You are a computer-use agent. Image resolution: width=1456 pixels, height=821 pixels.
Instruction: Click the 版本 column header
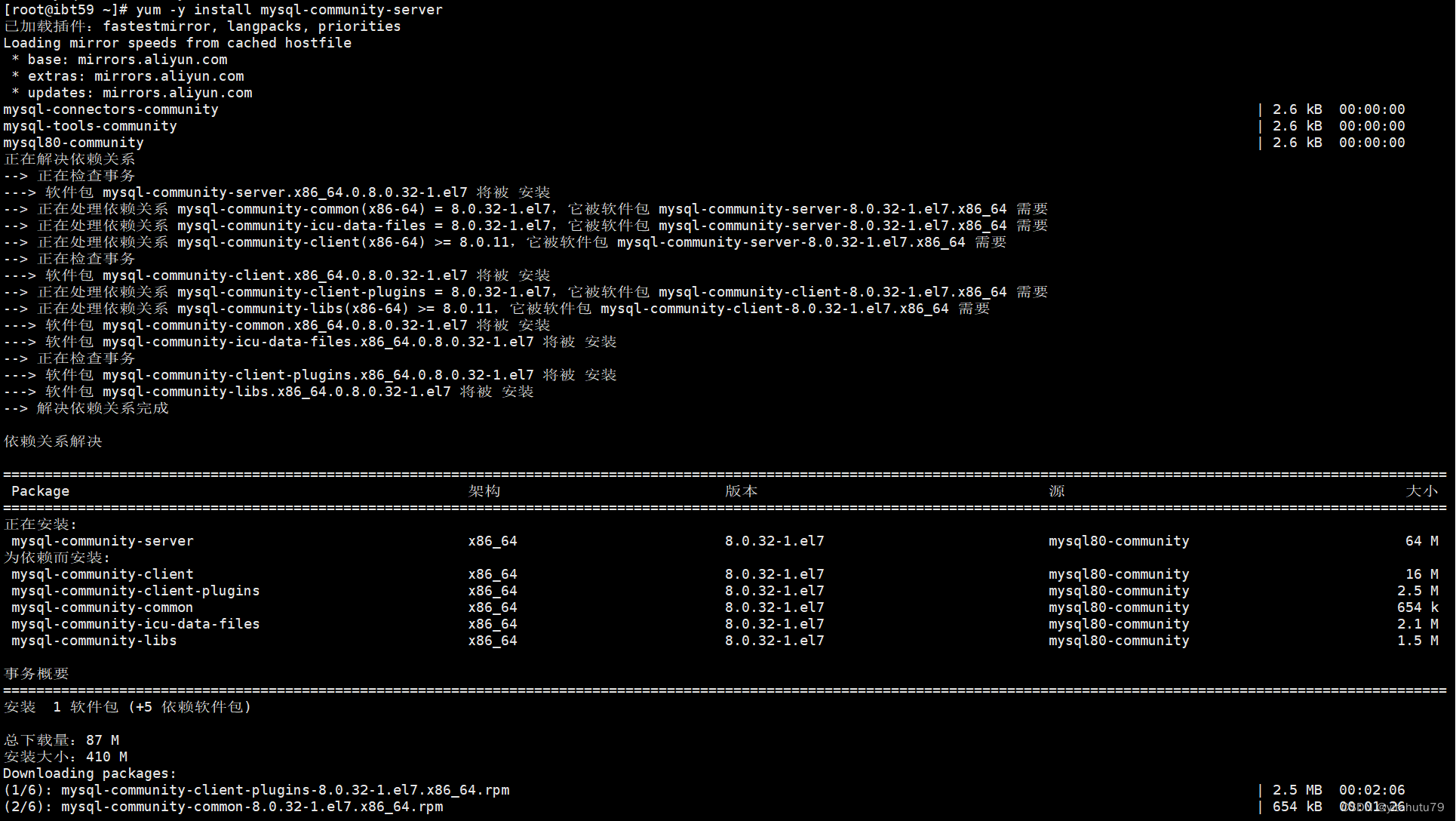(741, 491)
